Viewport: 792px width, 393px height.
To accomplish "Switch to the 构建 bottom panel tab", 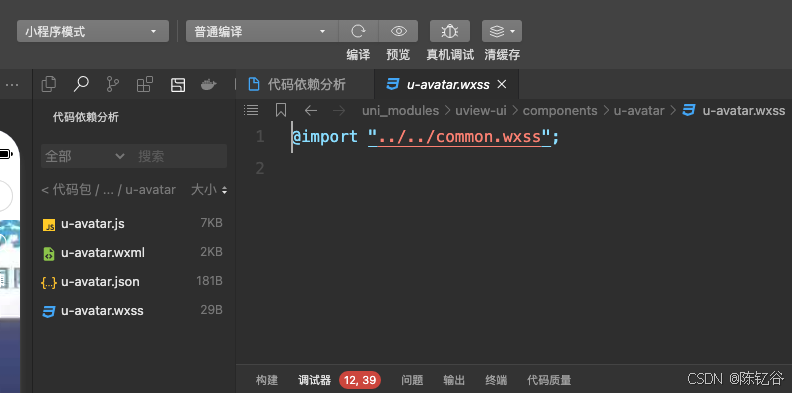I will click(x=267, y=380).
